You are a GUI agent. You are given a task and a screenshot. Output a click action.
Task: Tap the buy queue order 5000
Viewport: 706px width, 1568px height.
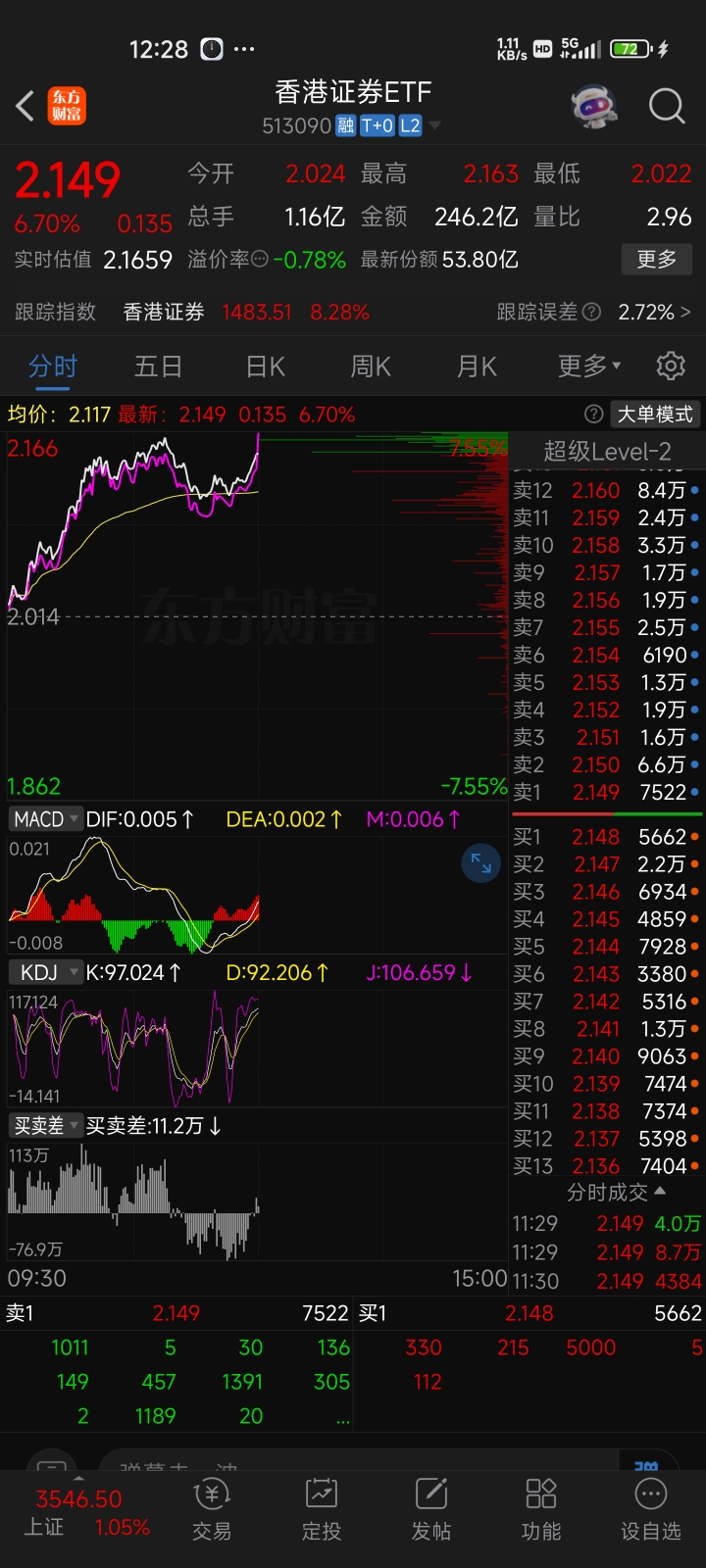[x=590, y=1347]
